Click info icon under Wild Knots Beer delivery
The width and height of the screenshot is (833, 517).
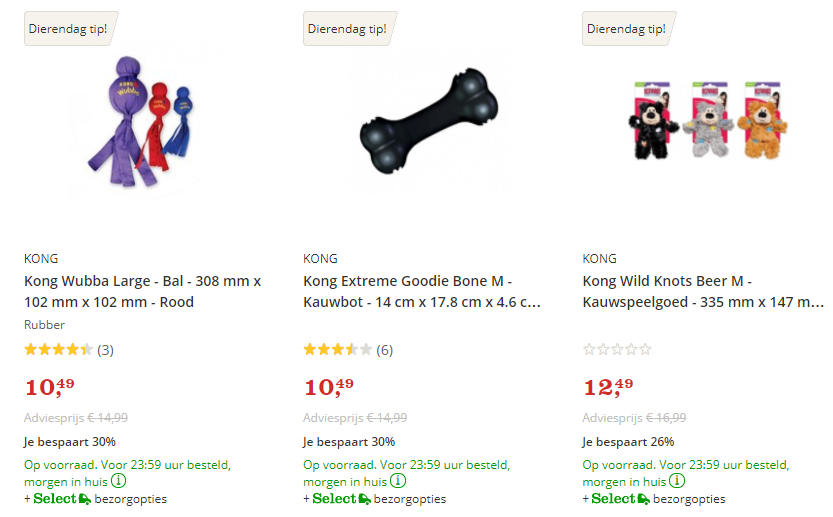tap(677, 481)
